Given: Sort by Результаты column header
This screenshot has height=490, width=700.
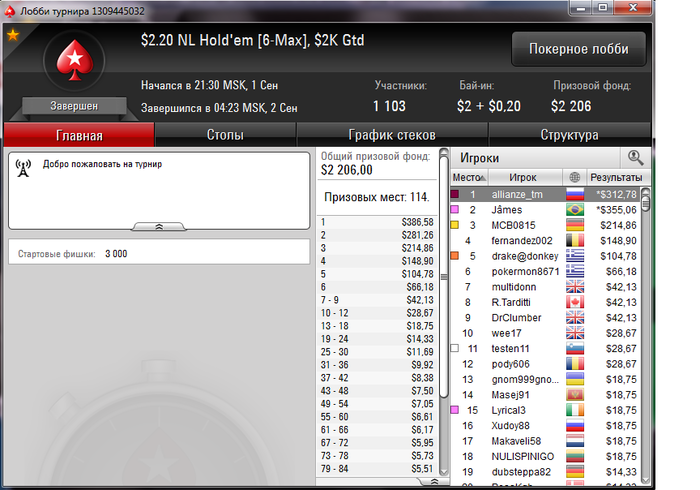Looking at the screenshot, I should coord(616,178).
